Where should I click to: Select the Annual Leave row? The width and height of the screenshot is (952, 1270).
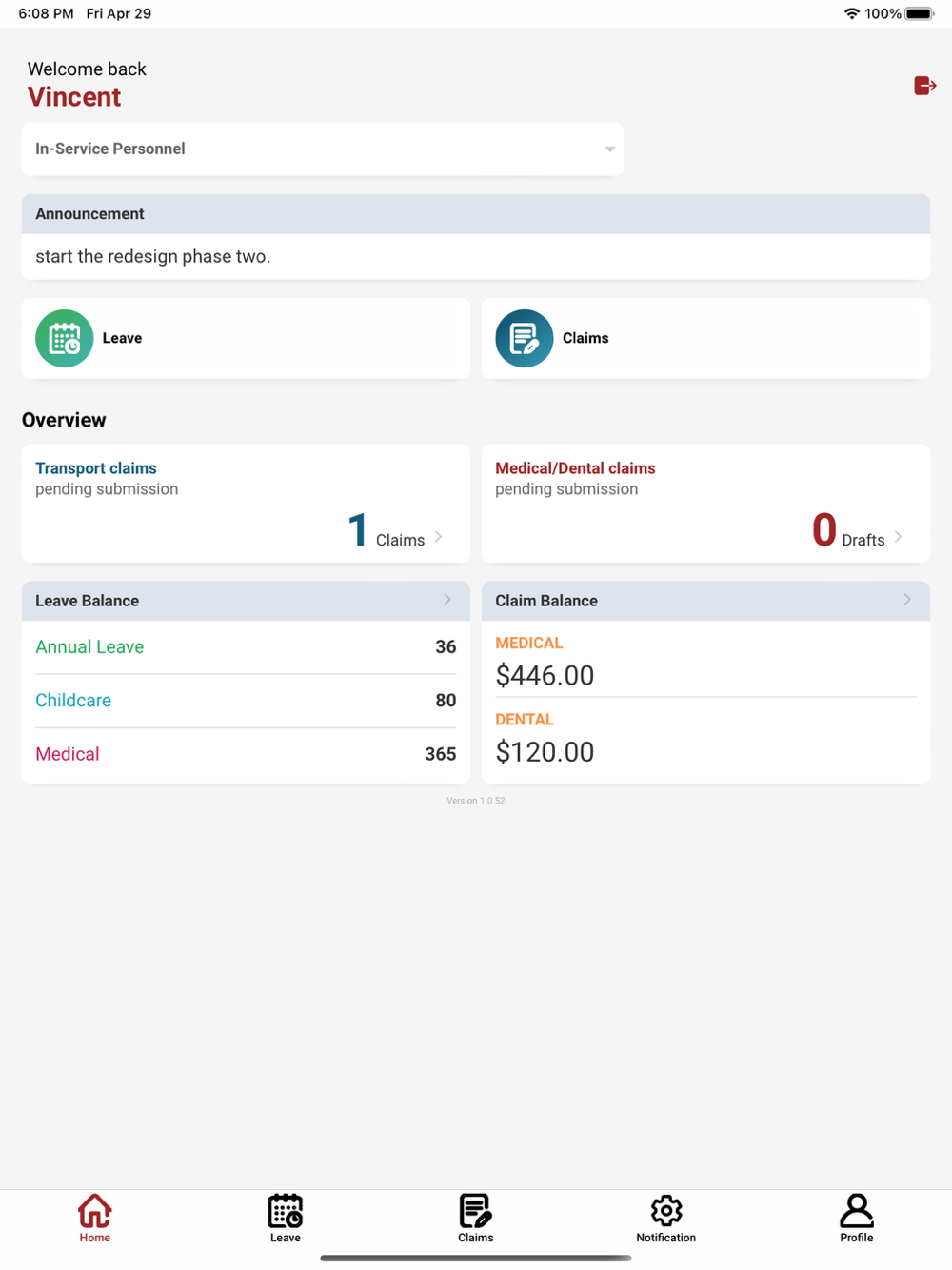[x=246, y=647]
